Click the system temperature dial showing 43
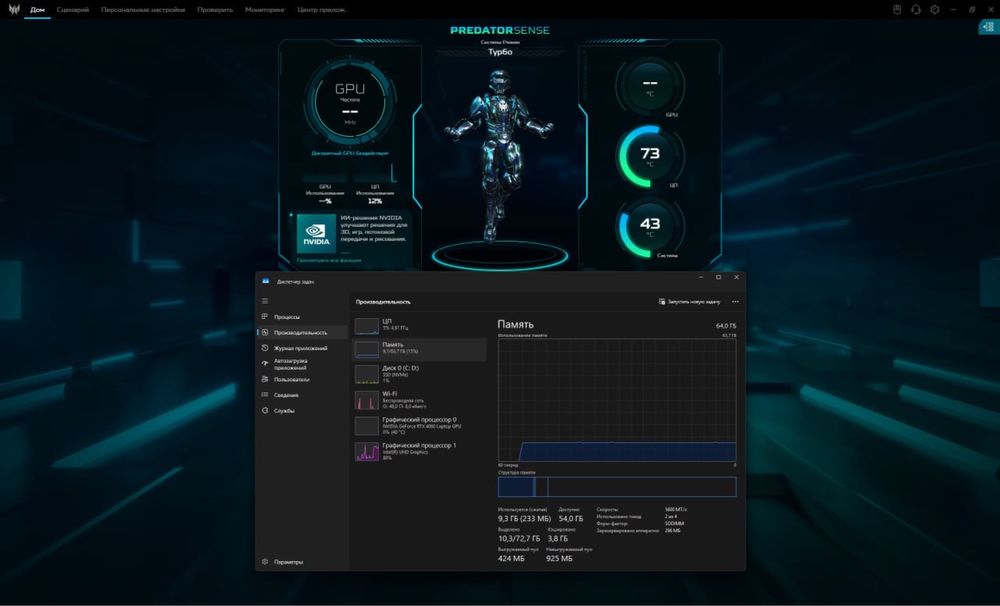Image resolution: width=1000 pixels, height=606 pixels. [650, 226]
